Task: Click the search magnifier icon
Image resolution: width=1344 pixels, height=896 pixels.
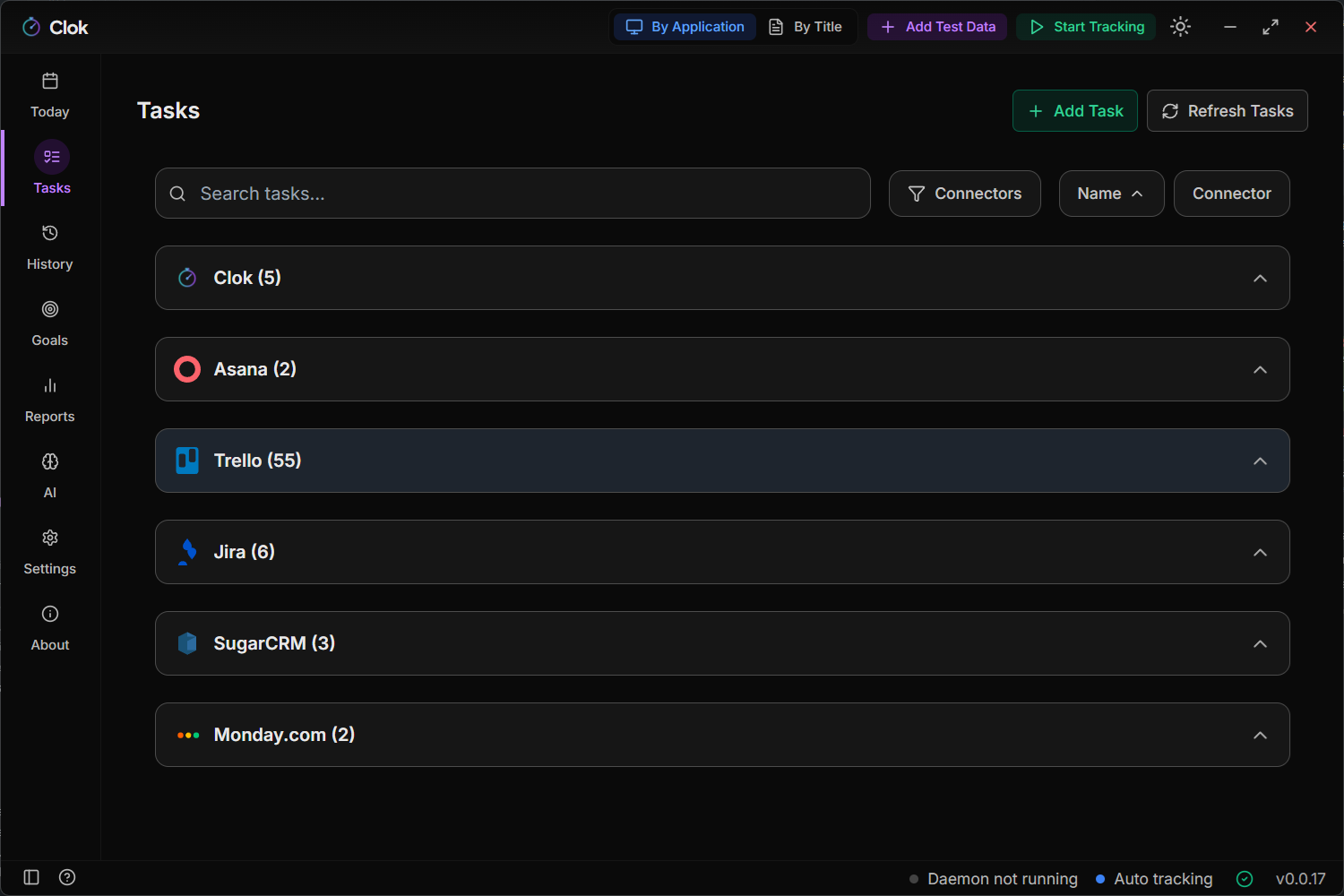Action: tap(177, 194)
